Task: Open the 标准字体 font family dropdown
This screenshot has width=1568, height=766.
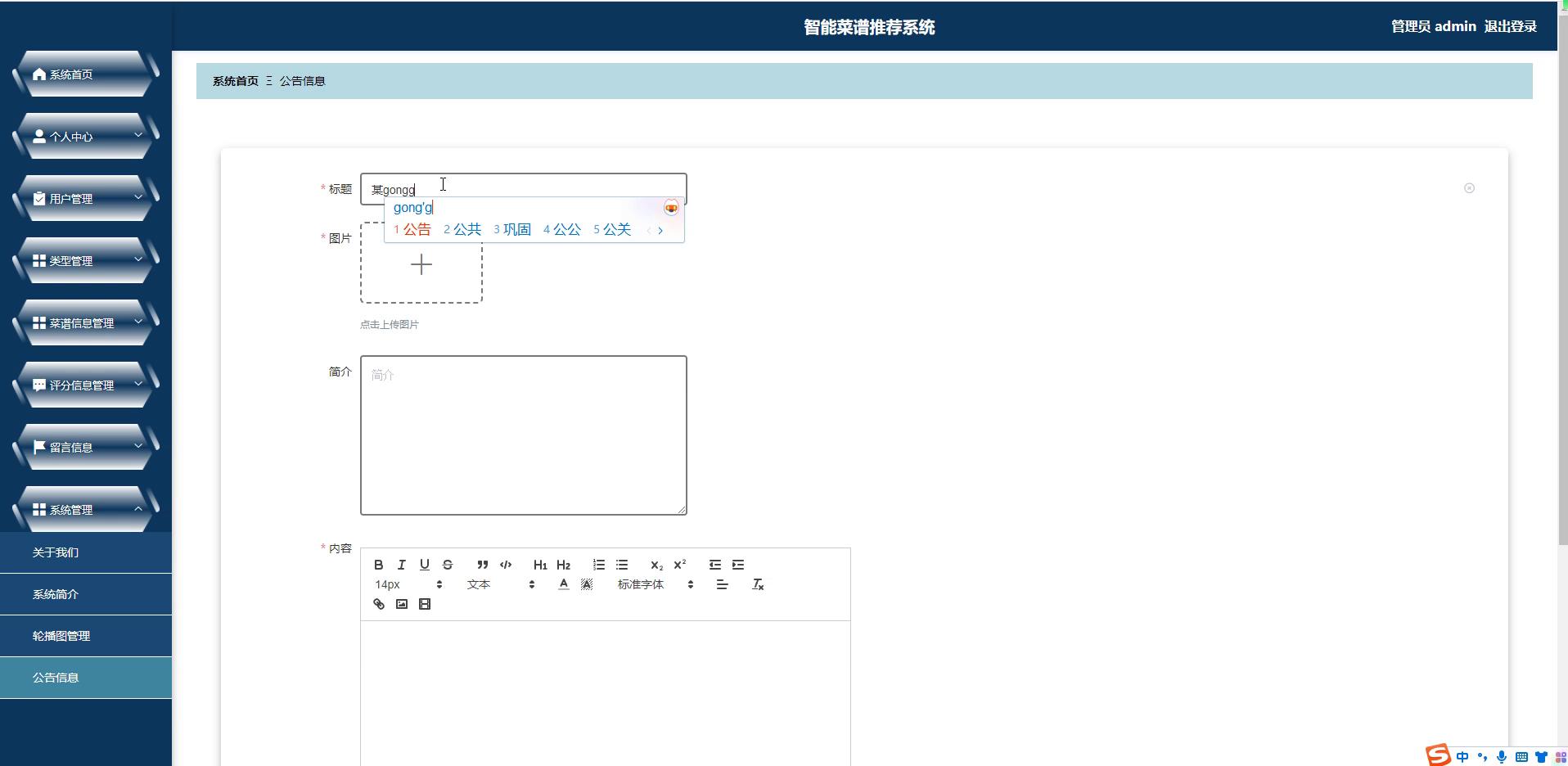Action: tap(656, 584)
